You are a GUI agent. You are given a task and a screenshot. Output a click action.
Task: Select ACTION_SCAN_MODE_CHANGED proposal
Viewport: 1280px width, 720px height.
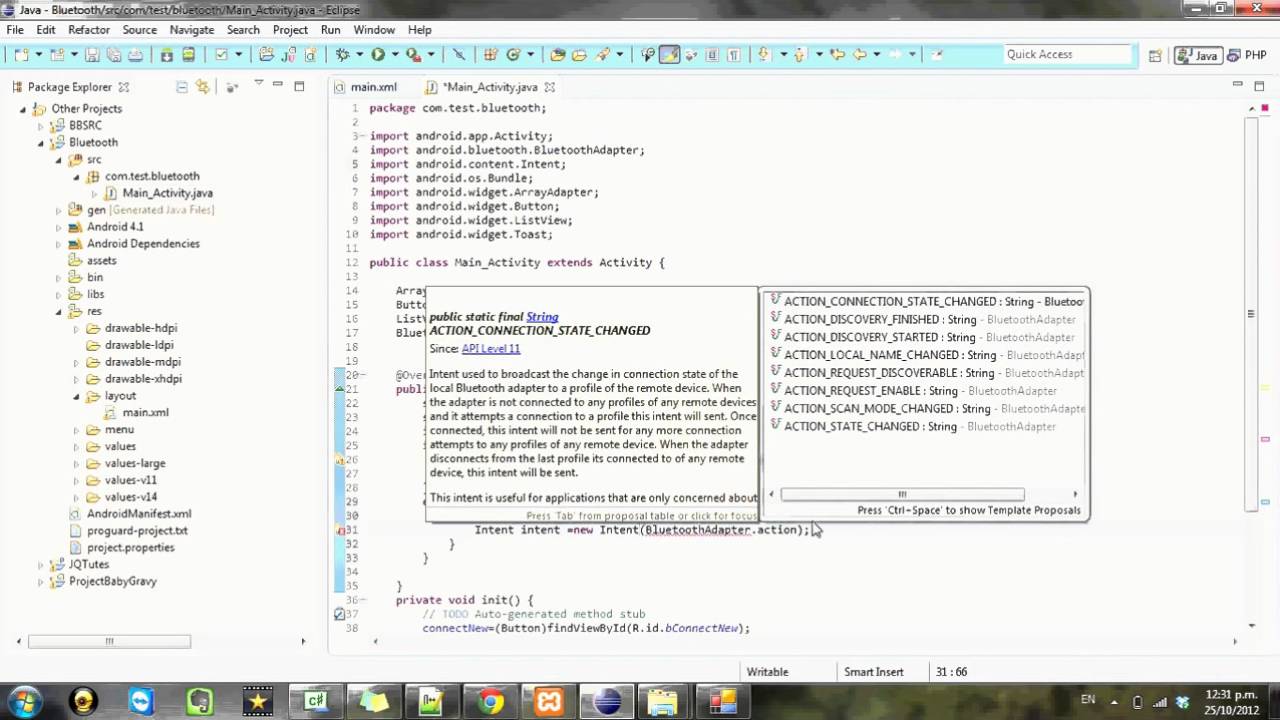925,409
